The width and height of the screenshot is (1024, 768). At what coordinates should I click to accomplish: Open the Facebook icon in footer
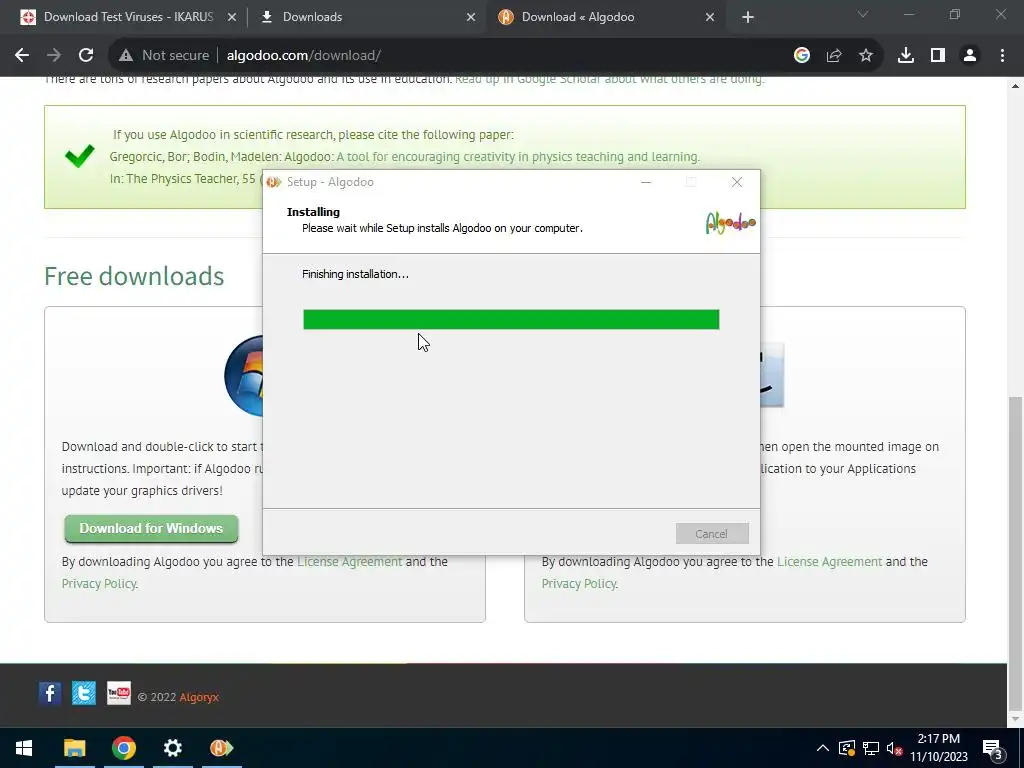[x=50, y=693]
